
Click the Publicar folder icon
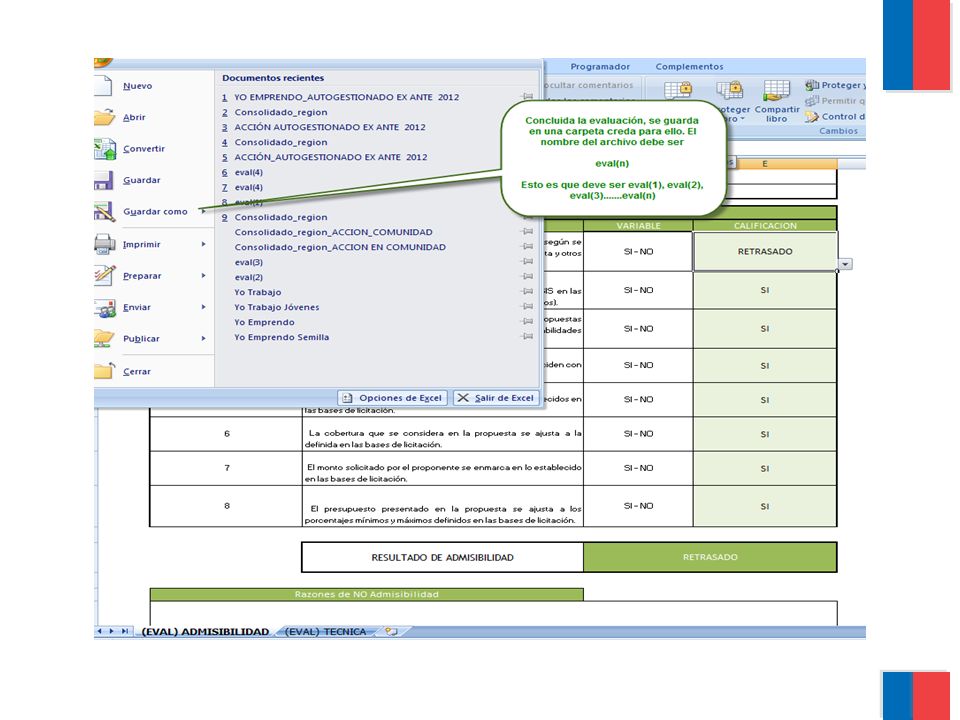[x=104, y=339]
